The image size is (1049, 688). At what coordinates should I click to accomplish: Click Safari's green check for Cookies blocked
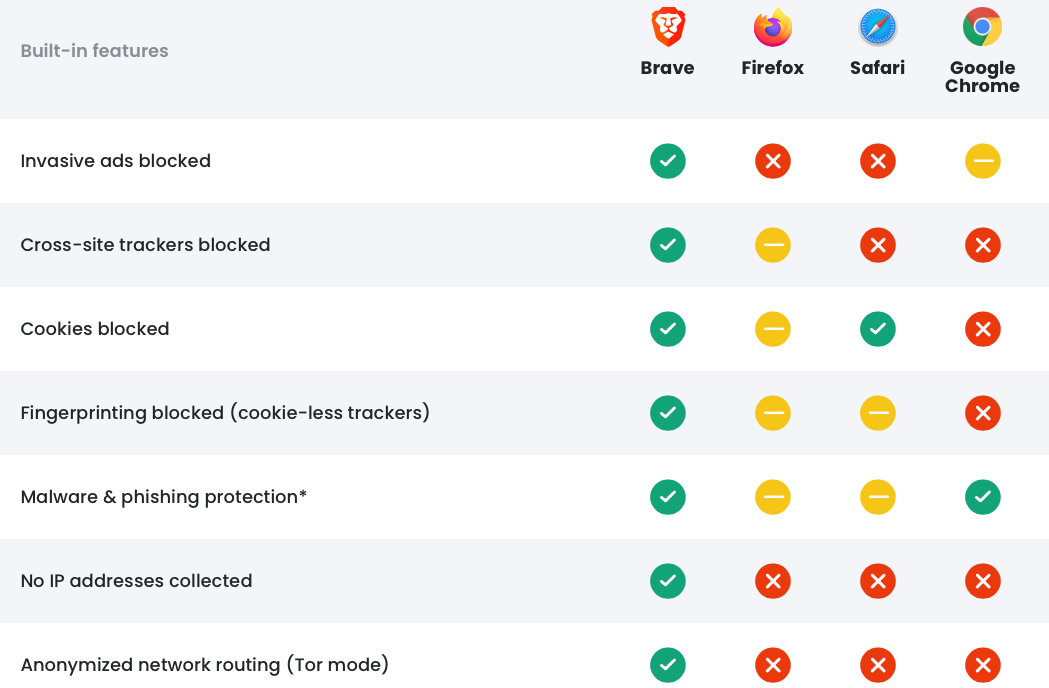pos(878,329)
